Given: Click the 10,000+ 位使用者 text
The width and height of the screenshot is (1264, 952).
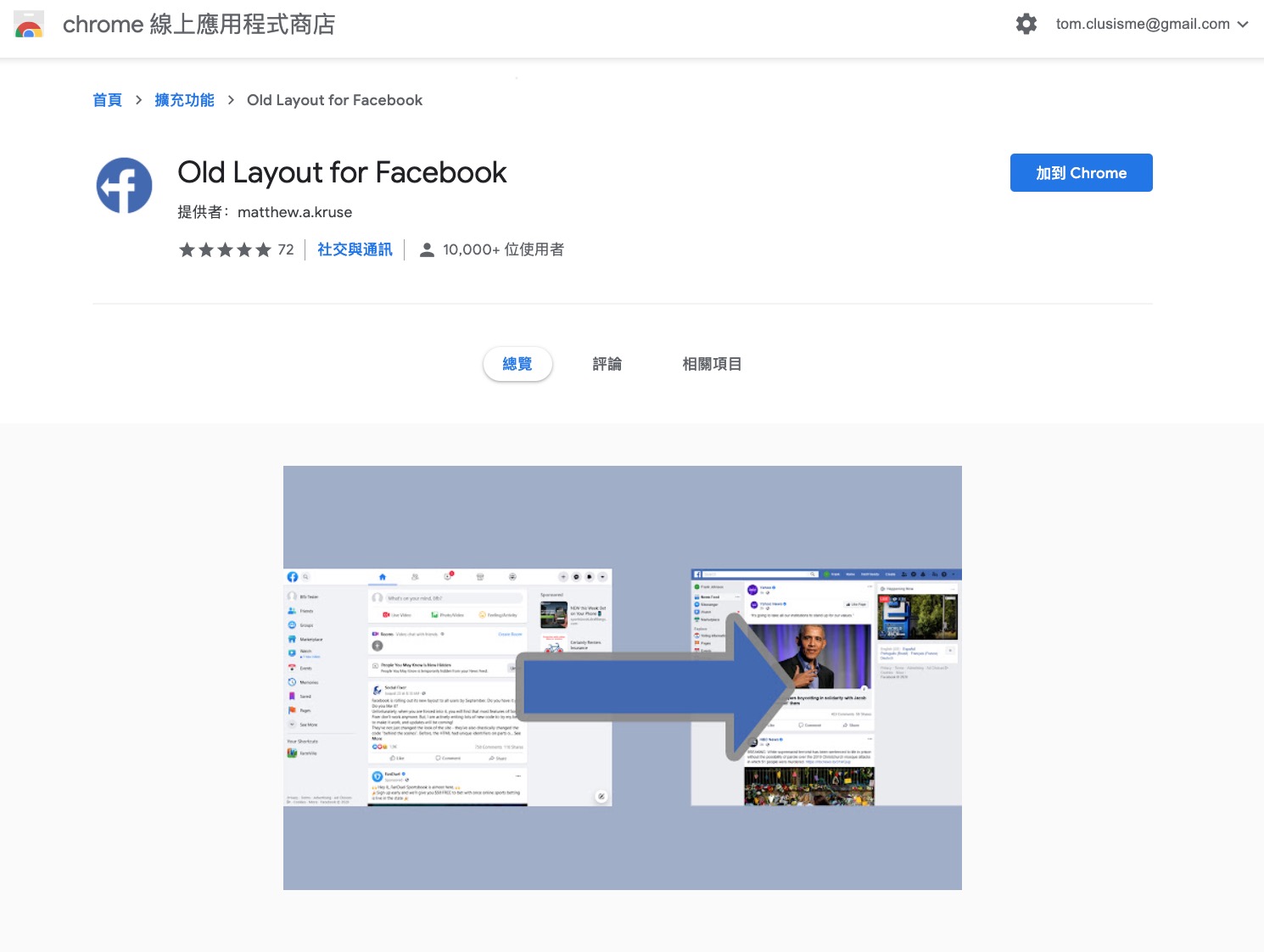Looking at the screenshot, I should point(503,249).
